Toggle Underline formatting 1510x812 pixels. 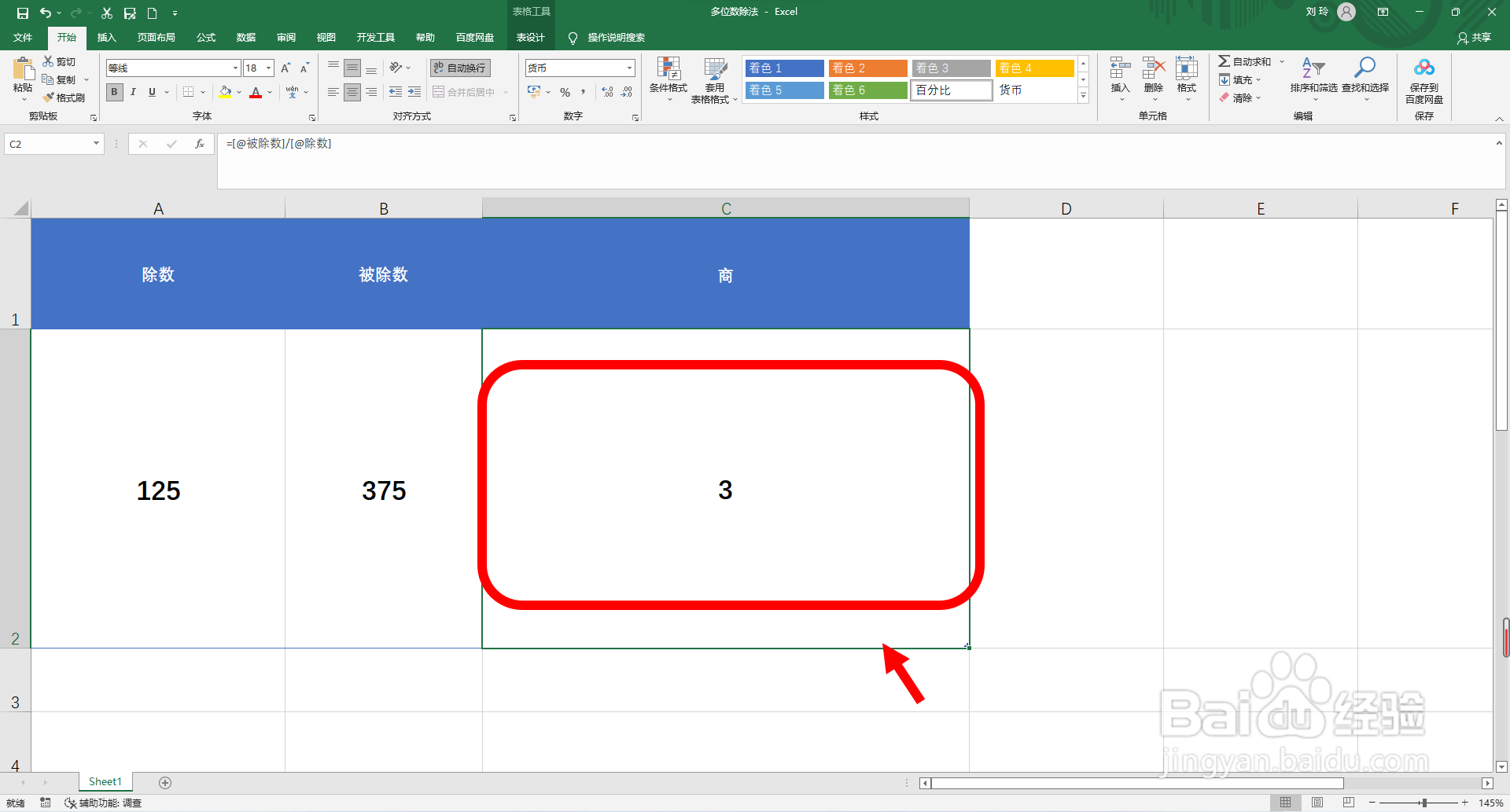(152, 92)
